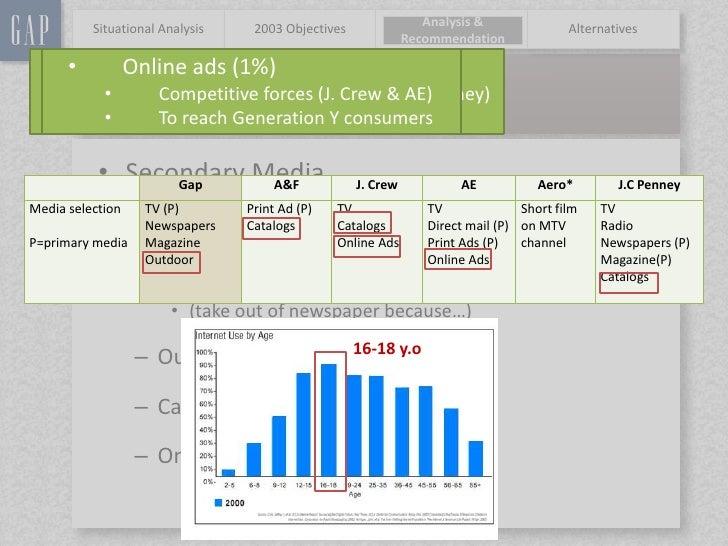Click 'Catalogs' in J.C Penney column
The width and height of the screenshot is (728, 546).
pyautogui.click(x=624, y=277)
